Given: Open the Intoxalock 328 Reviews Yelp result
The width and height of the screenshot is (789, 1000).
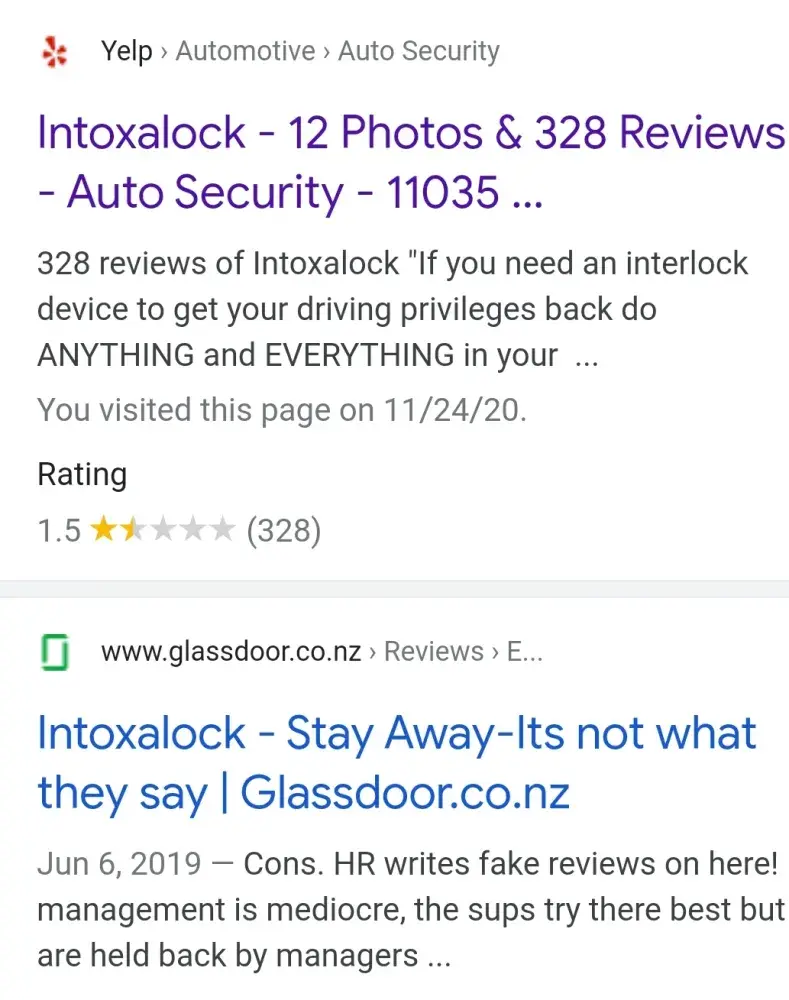Looking at the screenshot, I should 411,161.
